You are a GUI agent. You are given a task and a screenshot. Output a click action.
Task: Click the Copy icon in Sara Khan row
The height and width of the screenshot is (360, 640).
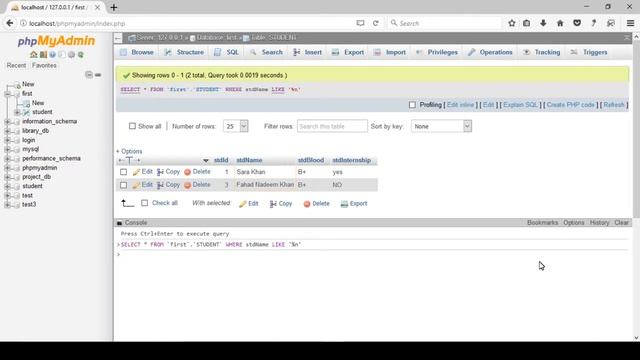point(160,172)
